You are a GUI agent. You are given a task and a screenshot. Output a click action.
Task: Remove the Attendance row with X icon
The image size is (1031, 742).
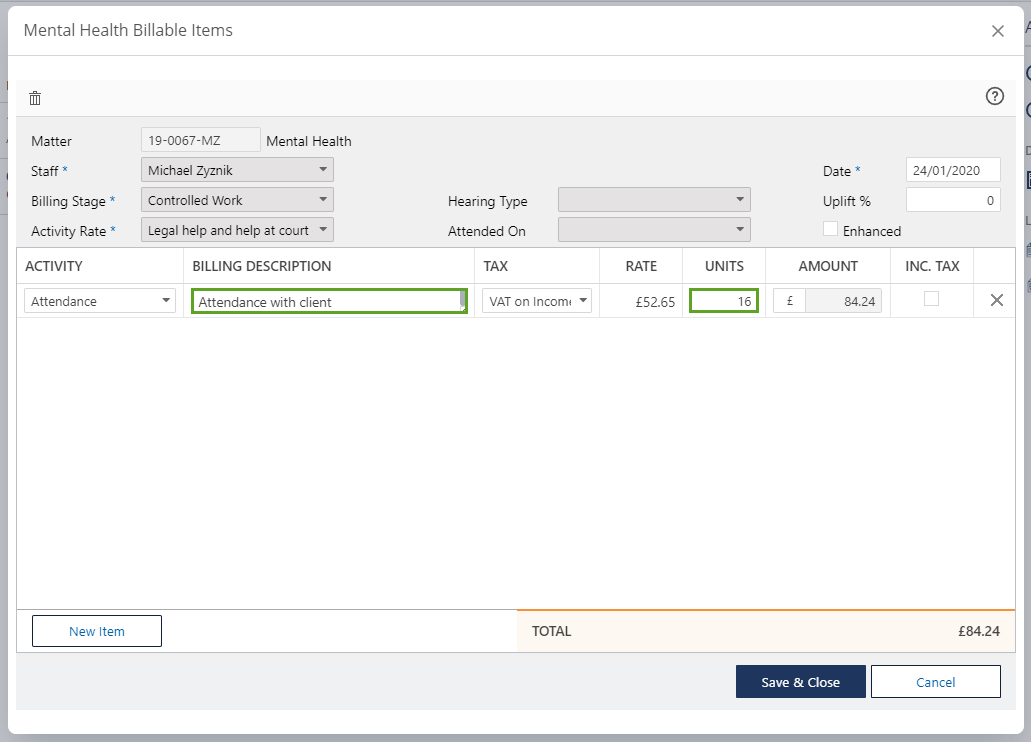[x=996, y=300]
